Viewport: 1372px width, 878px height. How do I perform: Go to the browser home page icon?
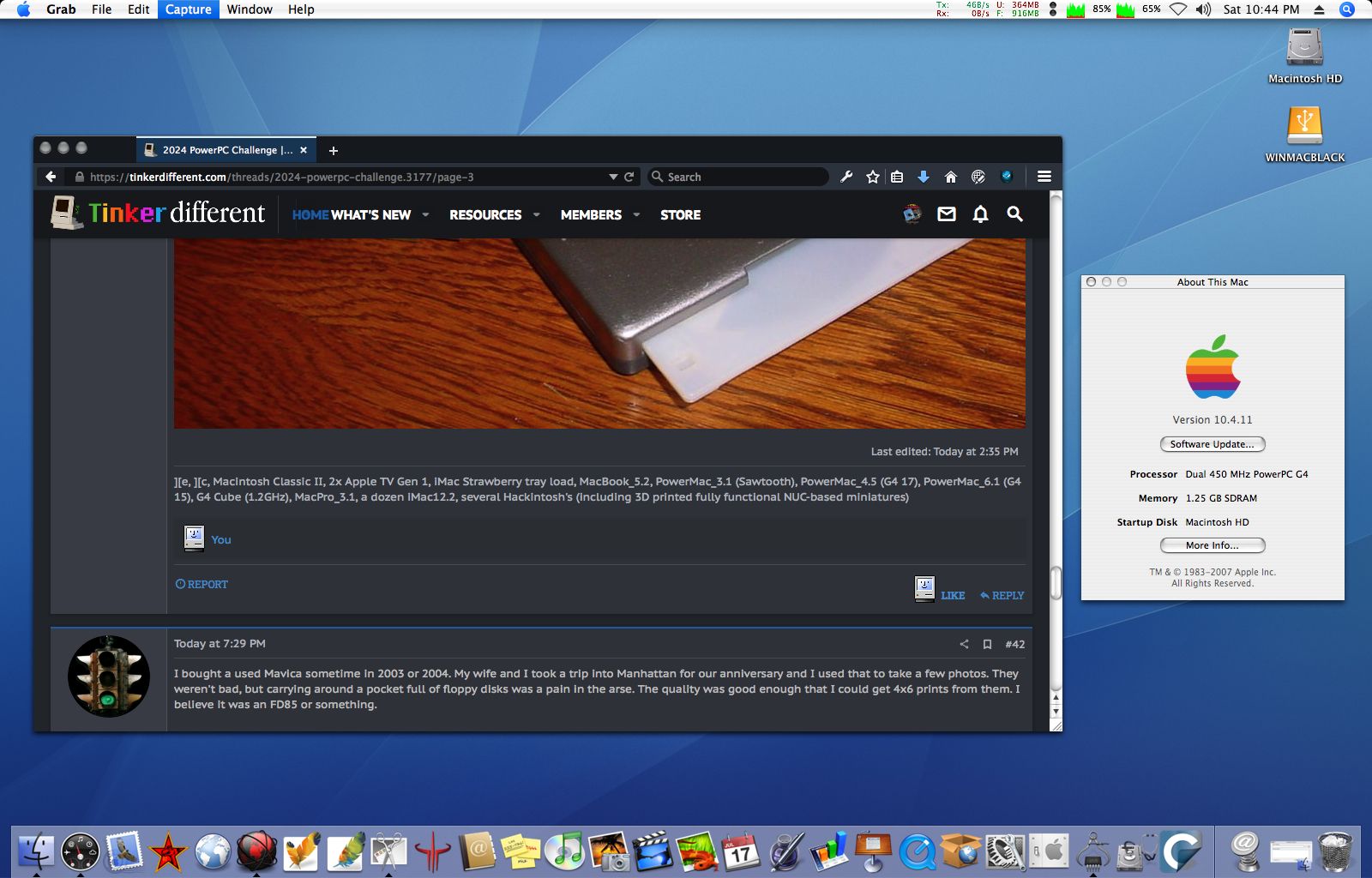[x=950, y=177]
